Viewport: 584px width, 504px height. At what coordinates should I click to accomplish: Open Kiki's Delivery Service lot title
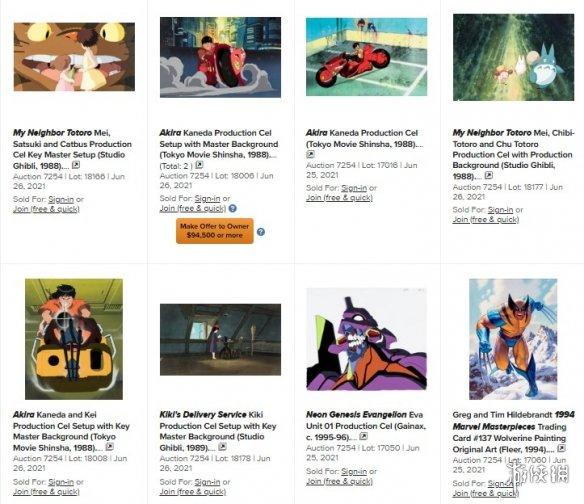click(x=218, y=431)
